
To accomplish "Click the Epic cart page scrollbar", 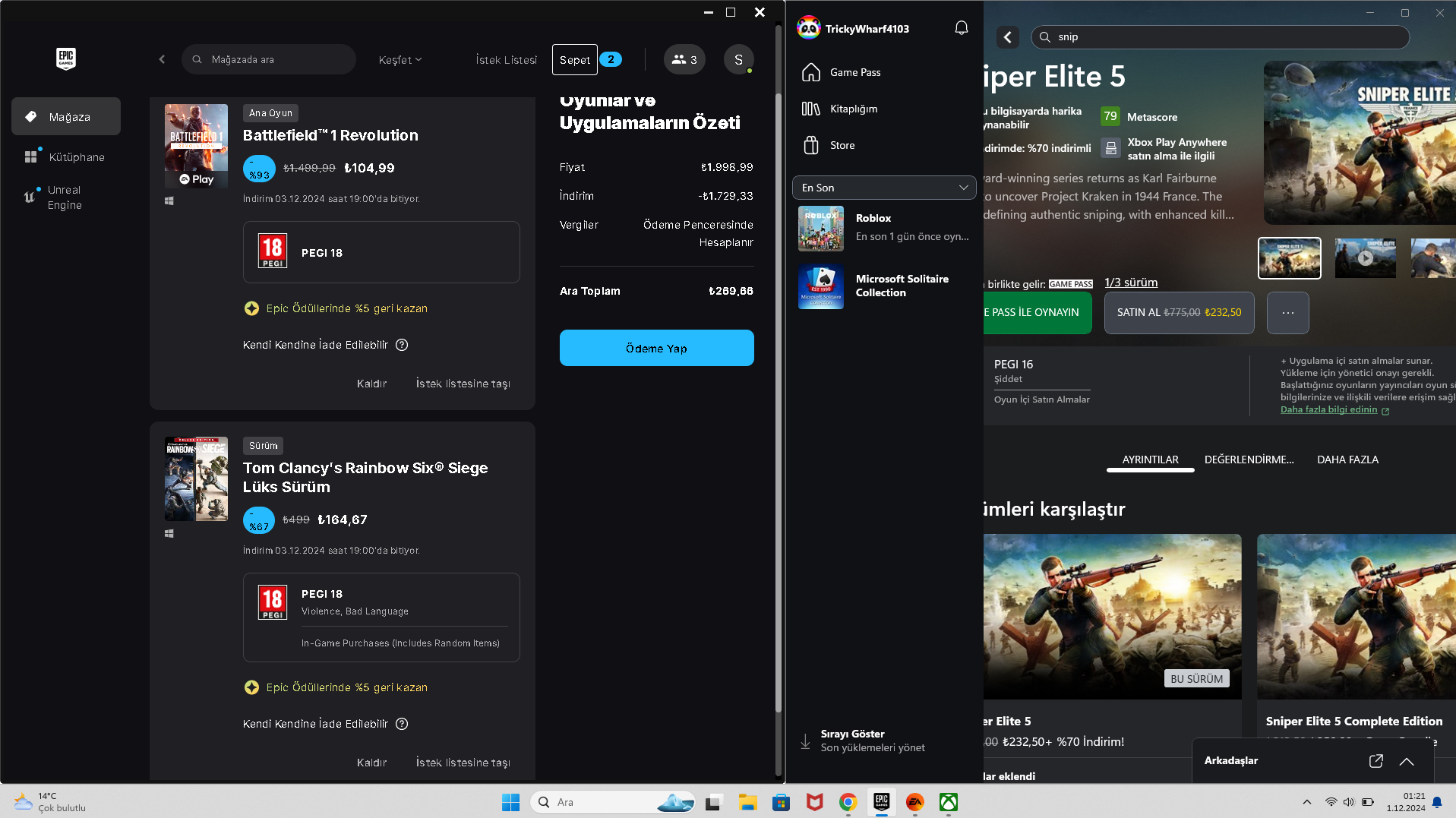I will pos(778,403).
